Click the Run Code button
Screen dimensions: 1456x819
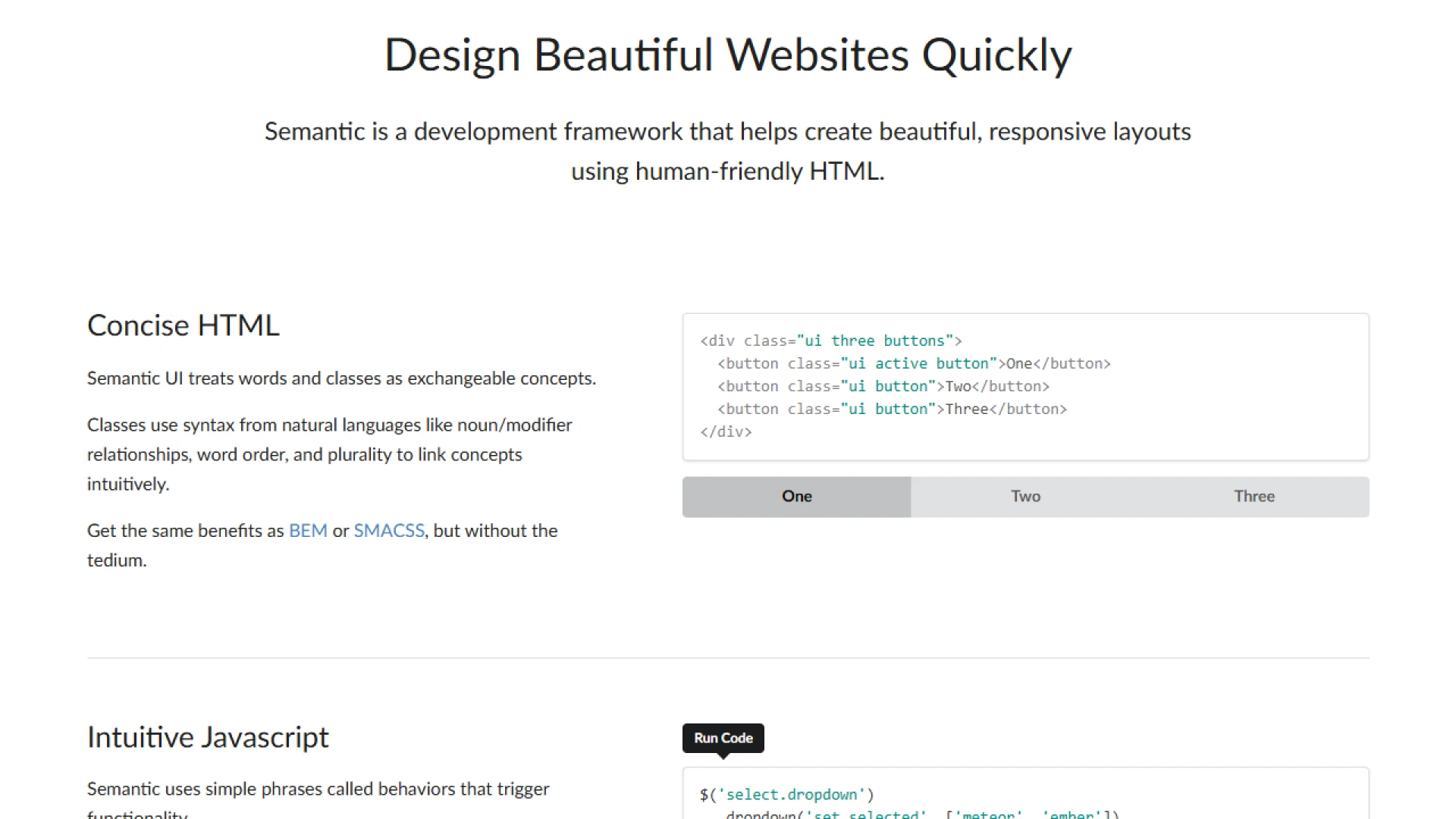point(723,738)
